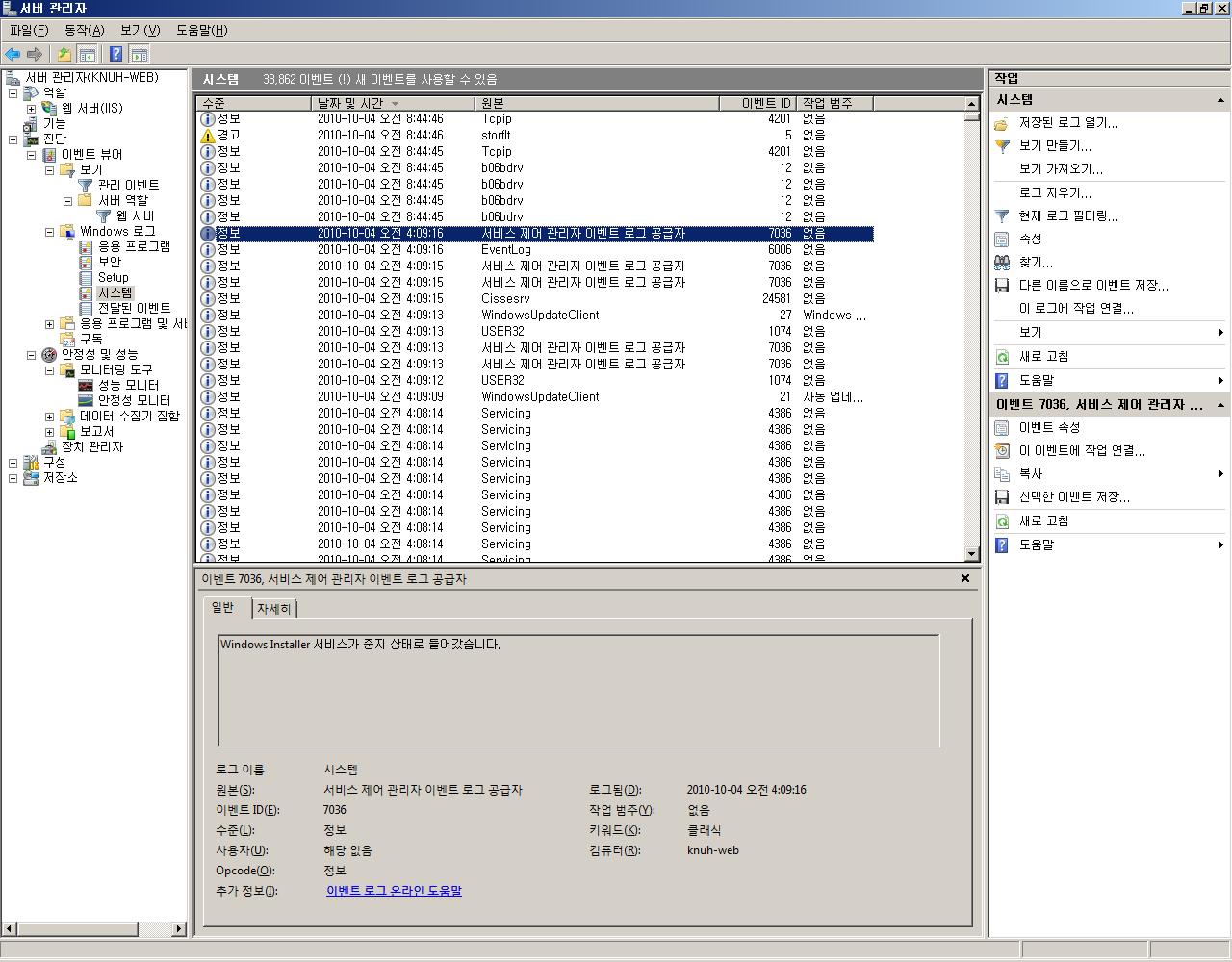Screen dimensions: 1232x962
Task: Click the tree pane scroll right arrow
Action: pos(179,928)
